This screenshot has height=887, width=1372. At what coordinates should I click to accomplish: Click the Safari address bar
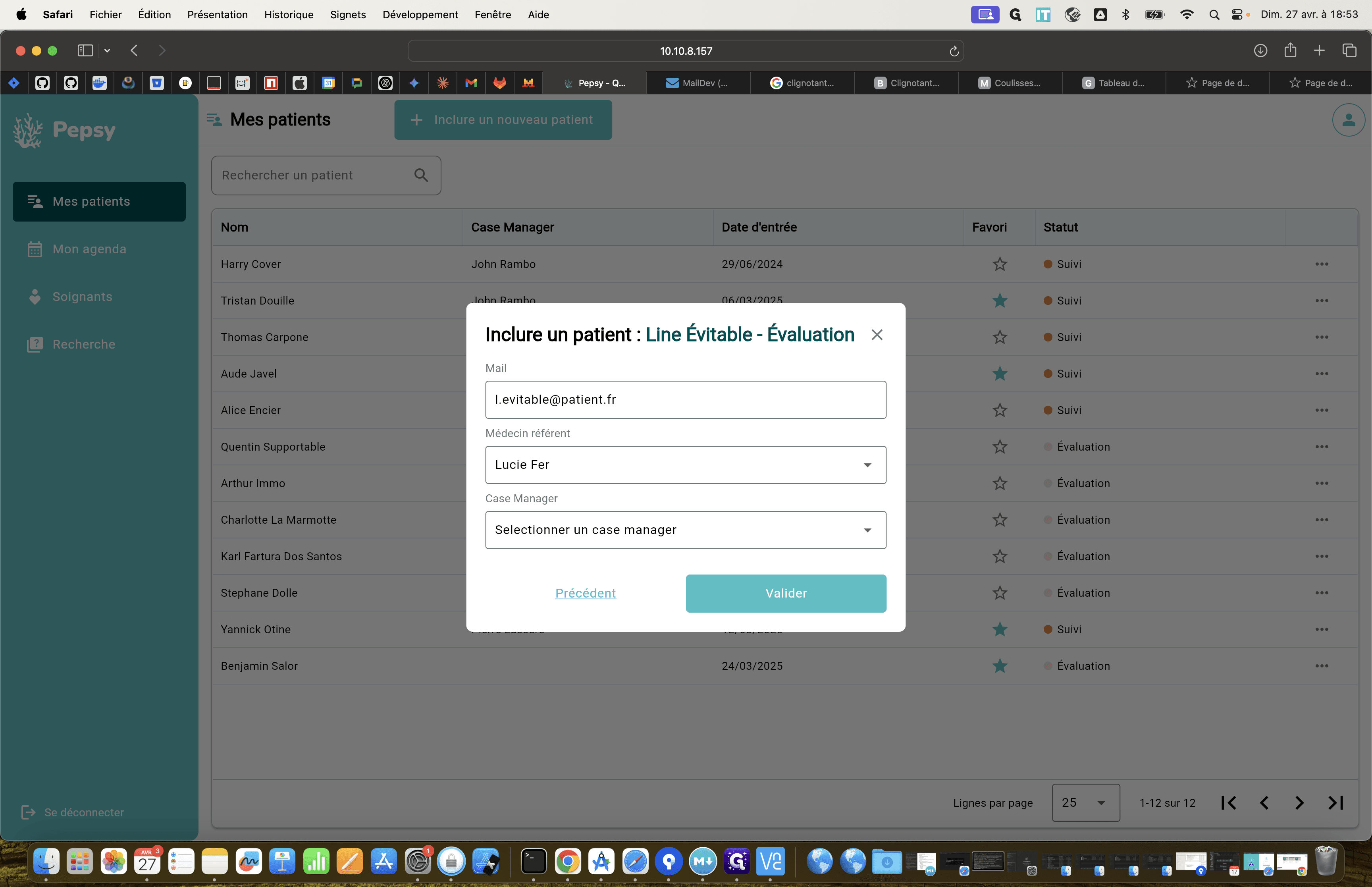[x=685, y=51]
